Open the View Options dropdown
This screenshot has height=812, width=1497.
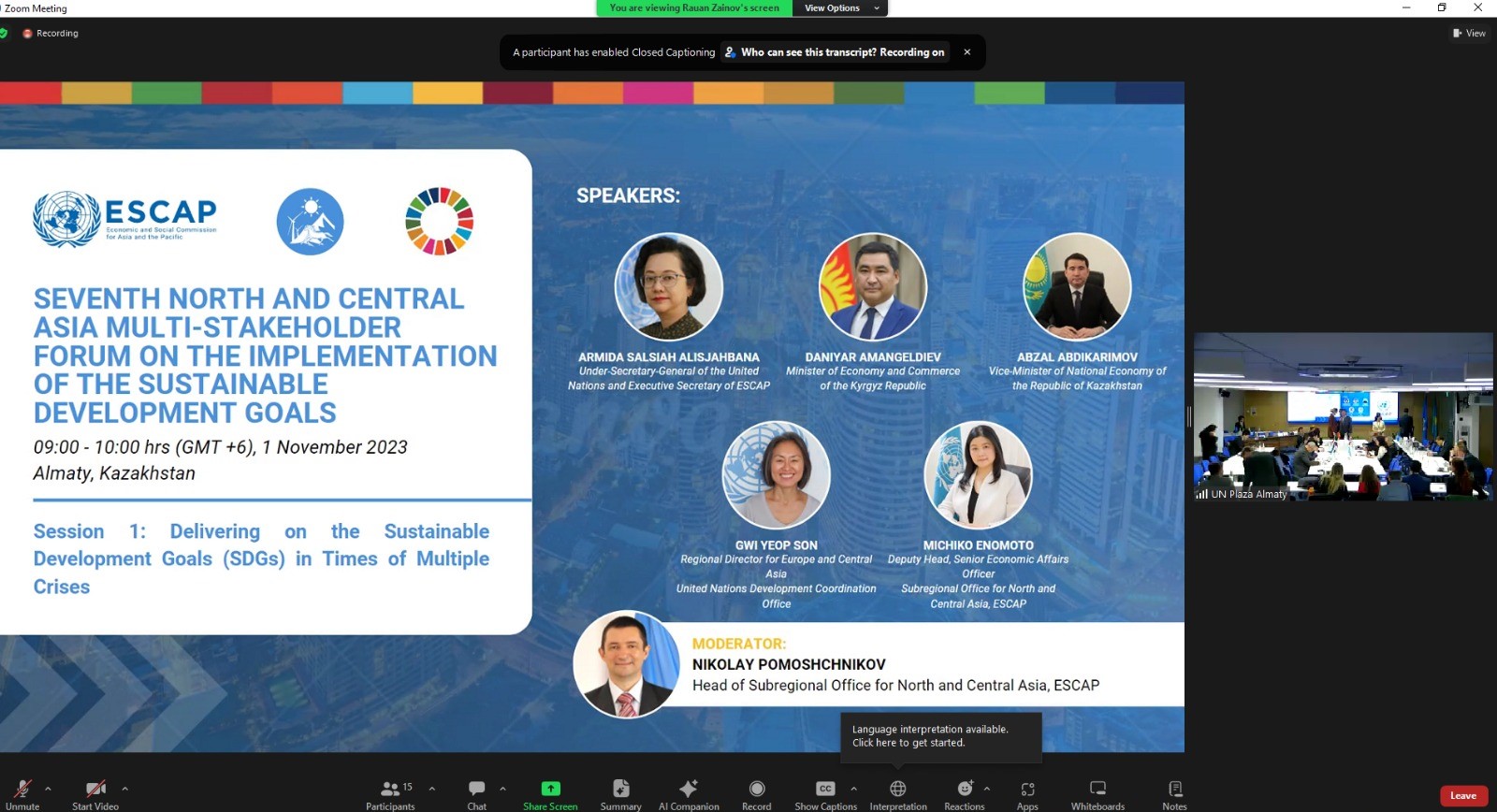[839, 8]
